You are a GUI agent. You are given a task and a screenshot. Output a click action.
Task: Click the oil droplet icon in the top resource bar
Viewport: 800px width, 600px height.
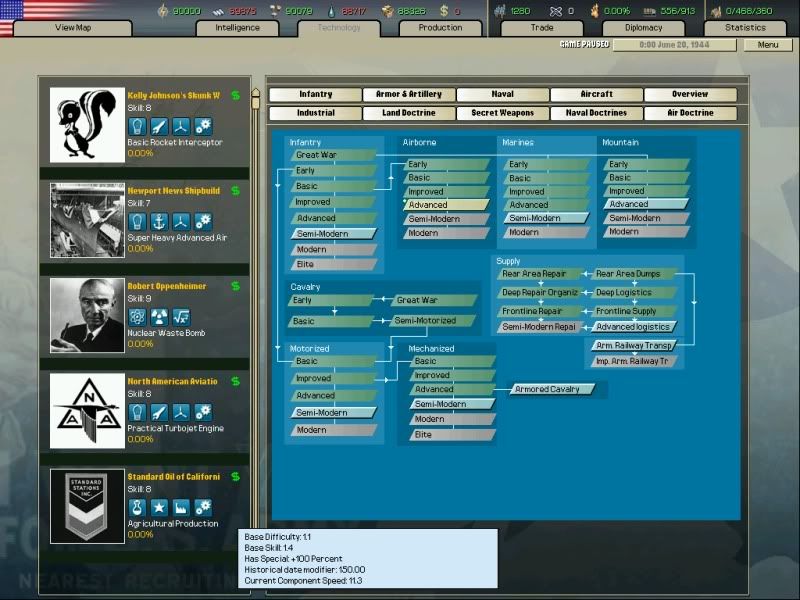point(331,11)
